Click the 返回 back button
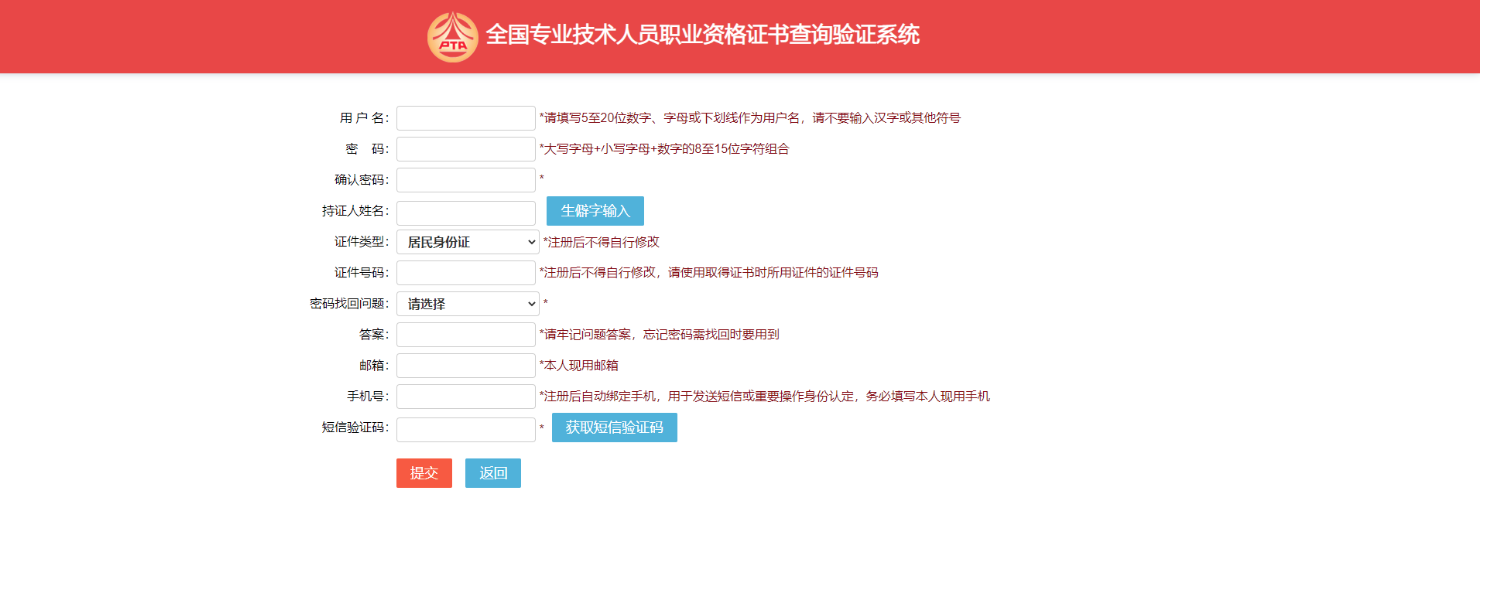This screenshot has height=594, width=1486. [x=493, y=473]
